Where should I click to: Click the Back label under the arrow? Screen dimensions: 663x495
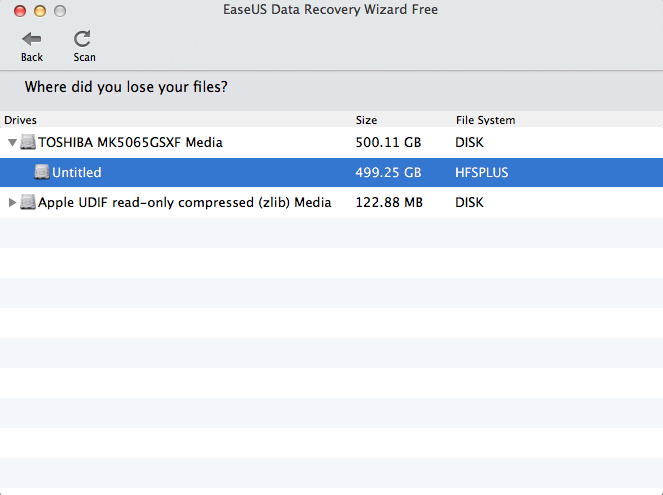(x=32, y=57)
